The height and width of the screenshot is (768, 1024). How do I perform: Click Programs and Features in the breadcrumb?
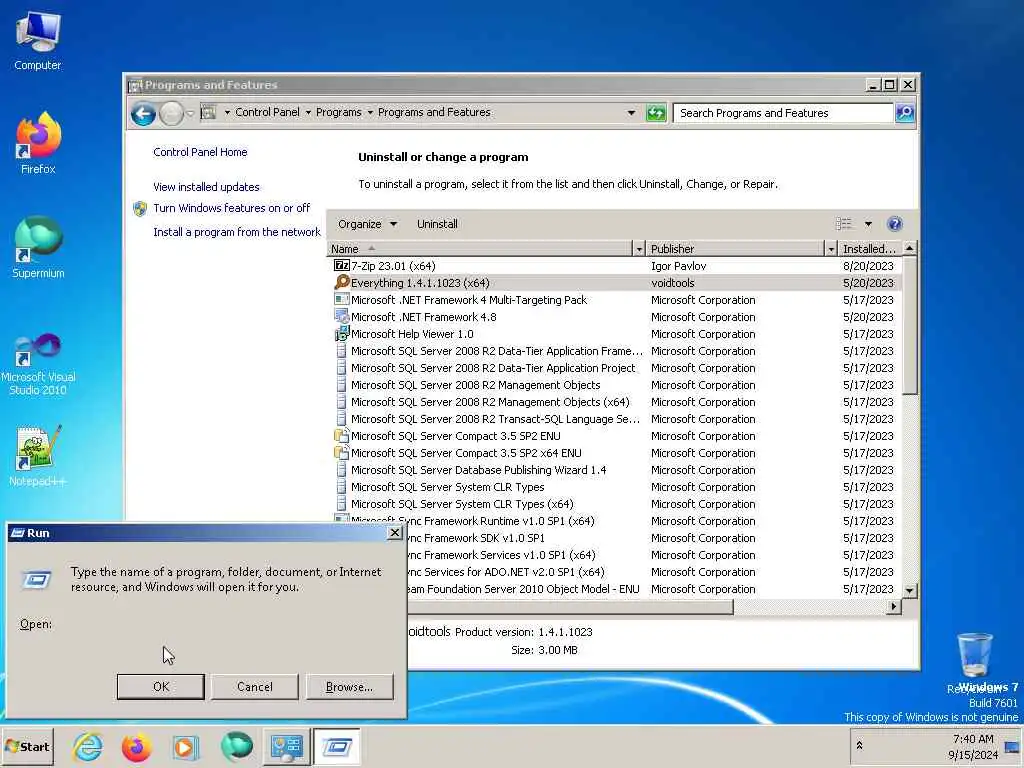(x=434, y=112)
